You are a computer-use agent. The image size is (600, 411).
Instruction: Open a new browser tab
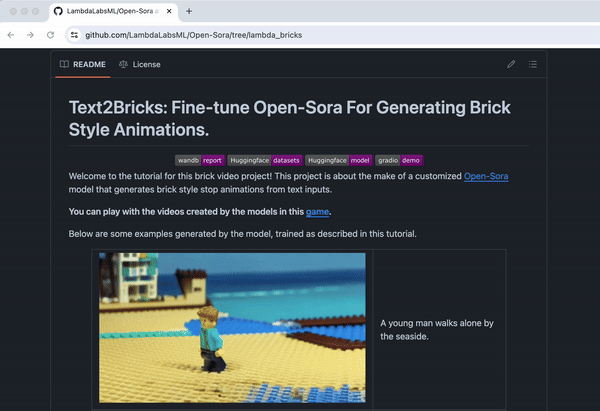pyautogui.click(x=189, y=11)
